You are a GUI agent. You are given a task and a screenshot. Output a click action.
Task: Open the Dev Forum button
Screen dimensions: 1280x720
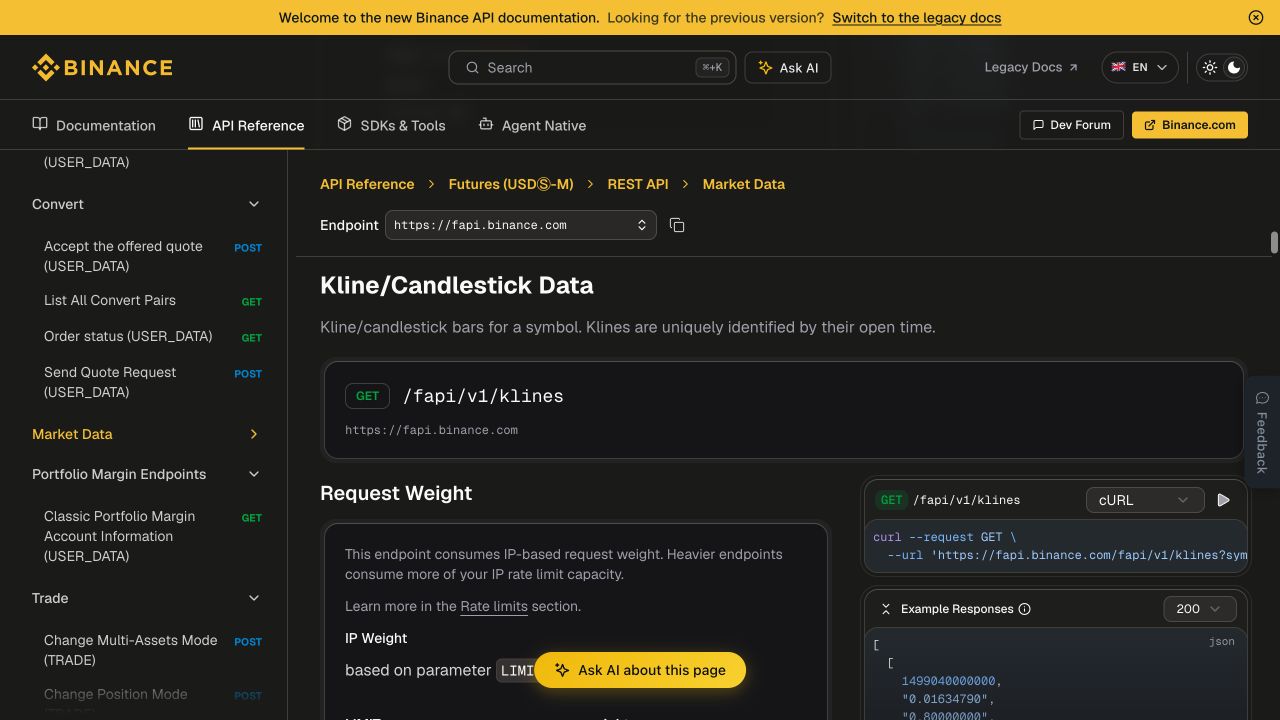[1071, 125]
